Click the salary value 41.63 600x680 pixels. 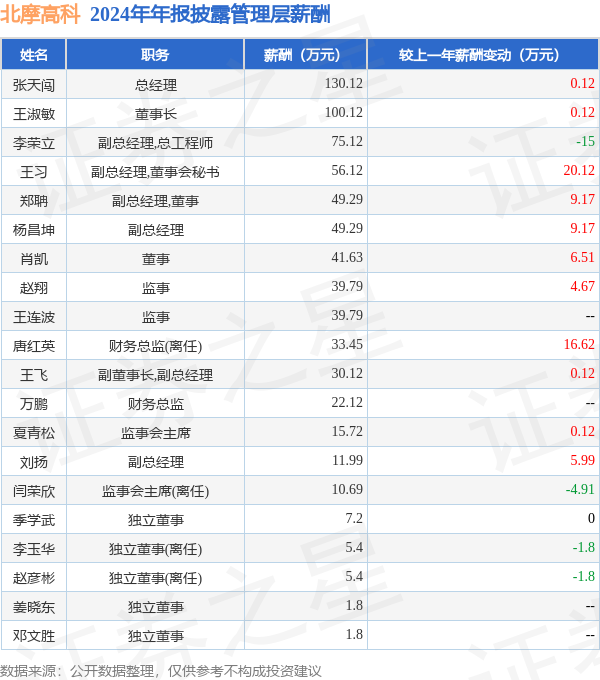point(347,258)
